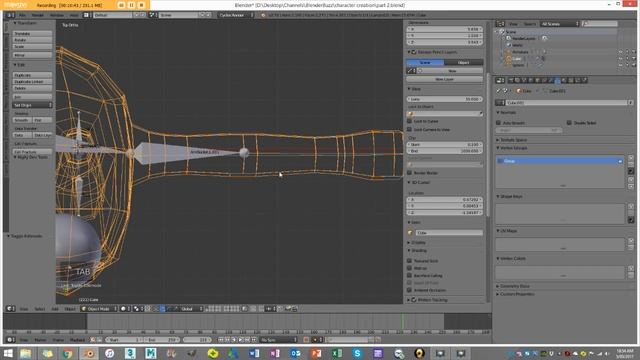
Task: Adjust the Clip Start value field
Action: (x=444, y=144)
